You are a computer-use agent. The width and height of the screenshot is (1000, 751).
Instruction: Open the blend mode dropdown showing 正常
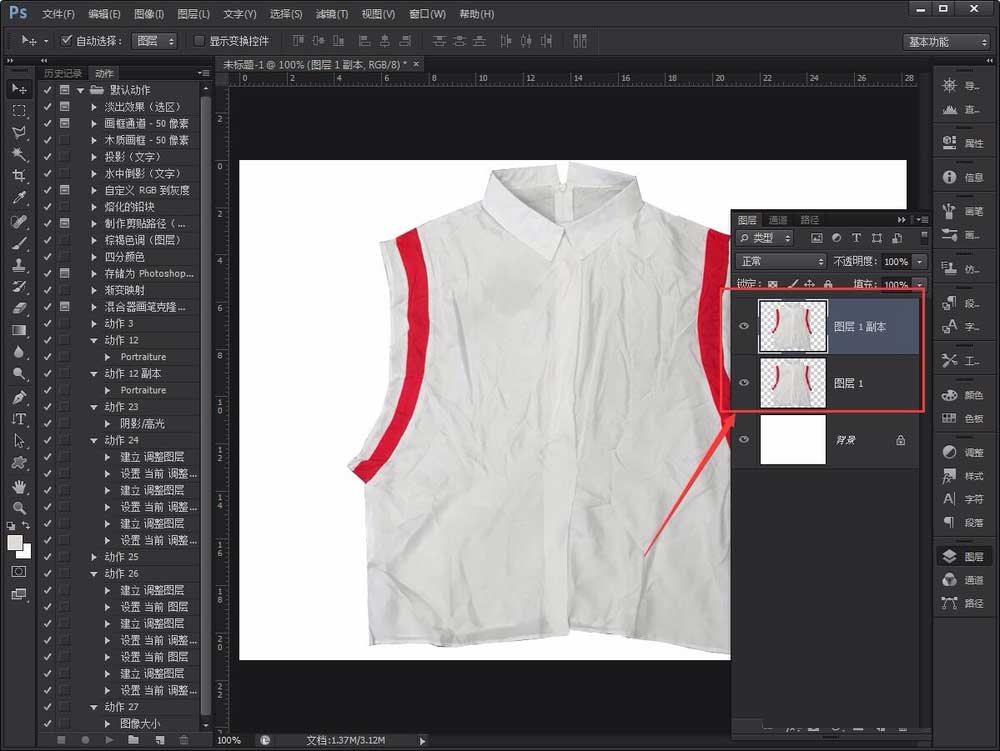780,260
